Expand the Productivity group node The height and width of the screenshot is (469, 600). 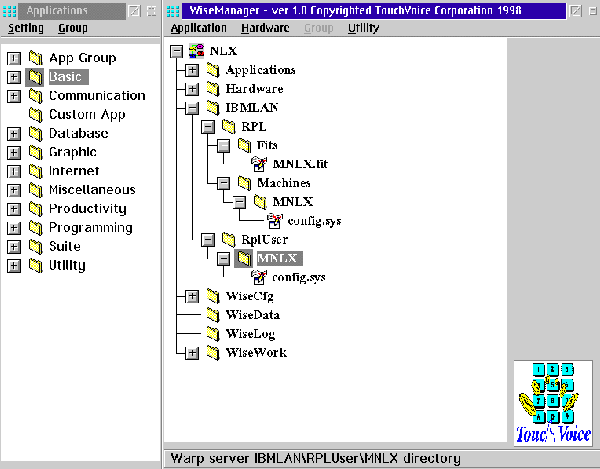point(14,209)
